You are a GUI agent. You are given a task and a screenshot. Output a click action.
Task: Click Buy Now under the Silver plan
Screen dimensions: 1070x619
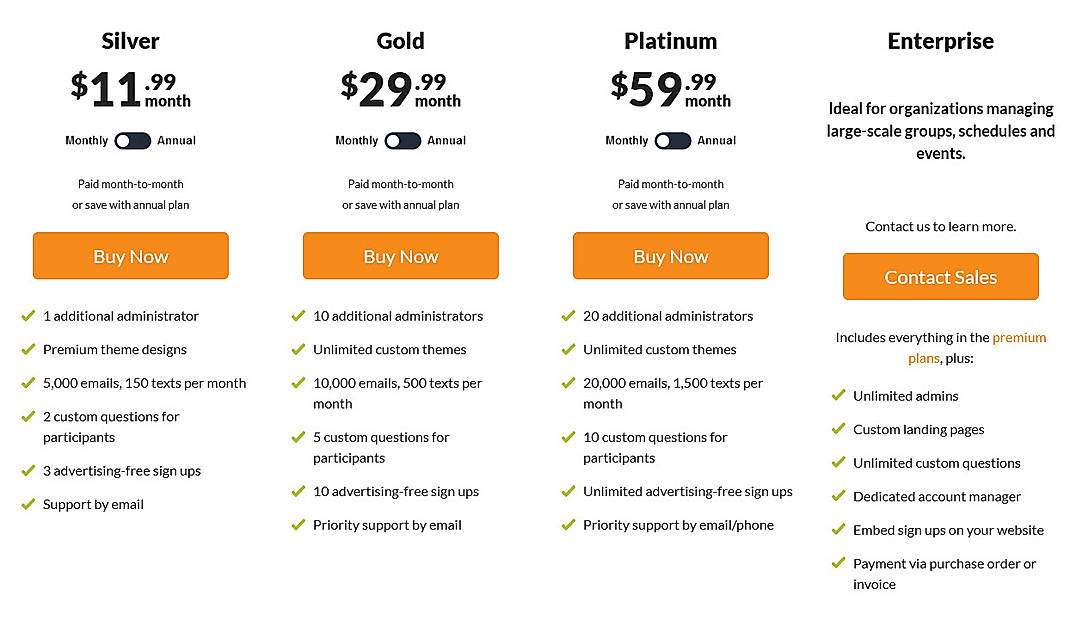[130, 256]
